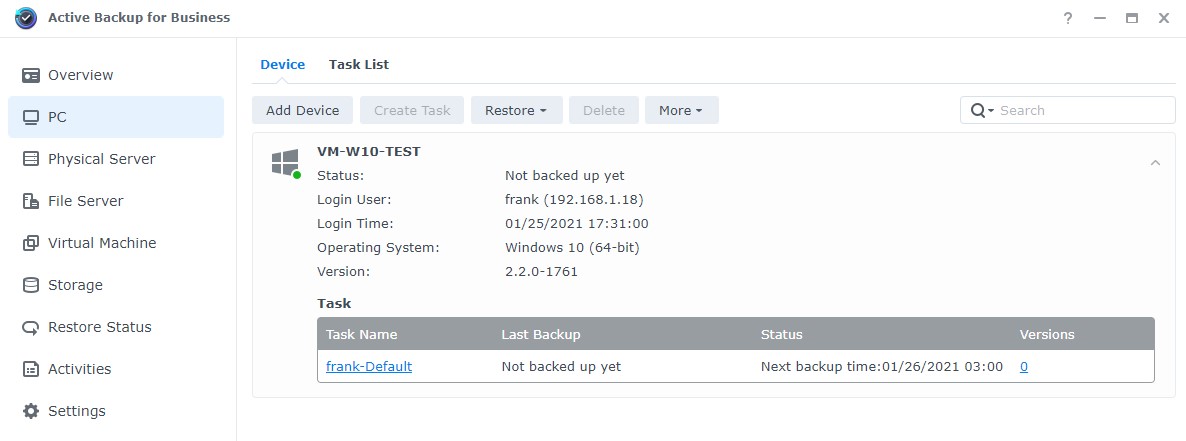This screenshot has height=441, width=1186.
Task: Maximize the Active Backup window
Action: pyautogui.click(x=1132, y=18)
